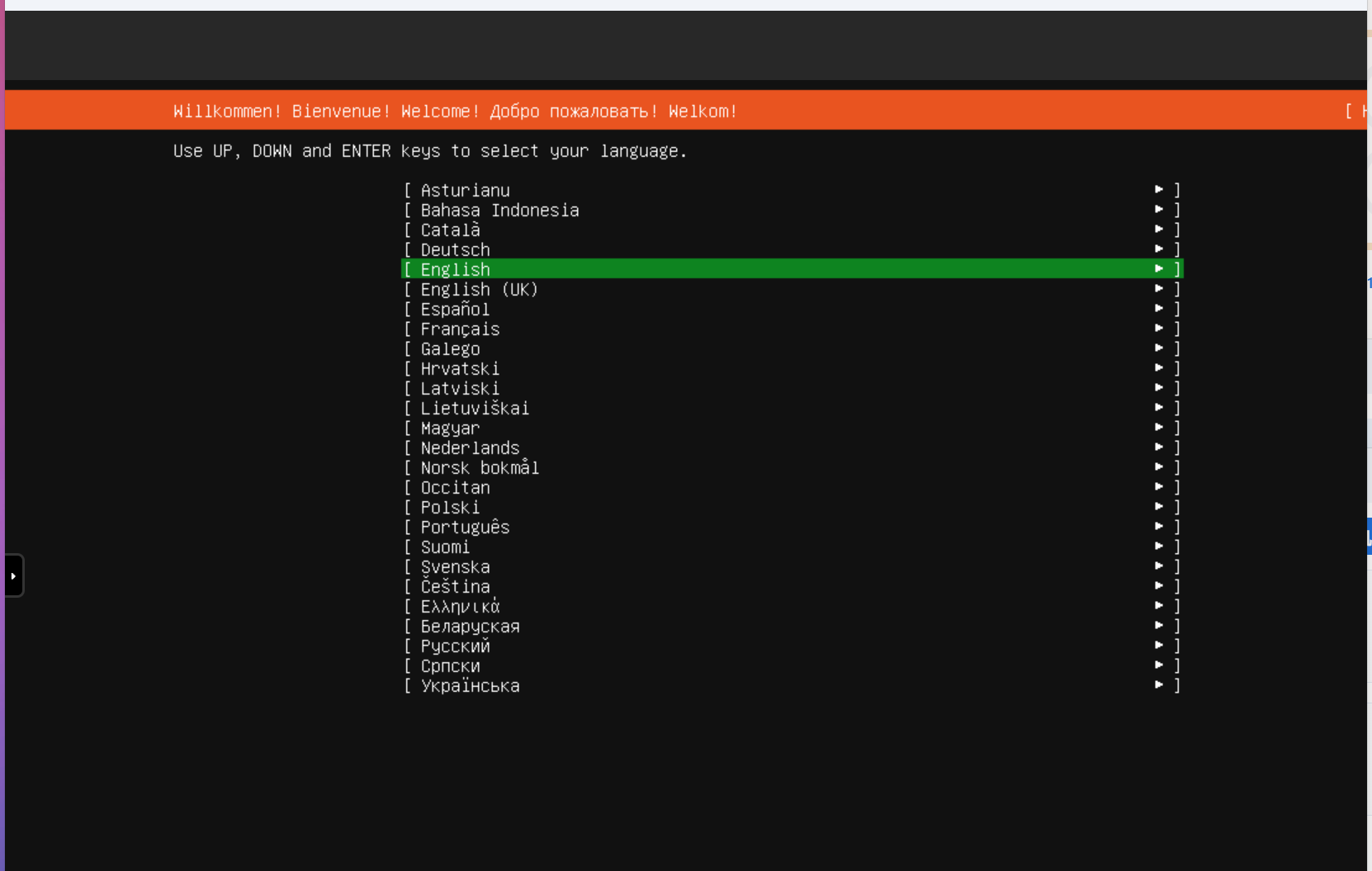Choose Čeština from language list
This screenshot has height=871, width=1372.
point(792,586)
